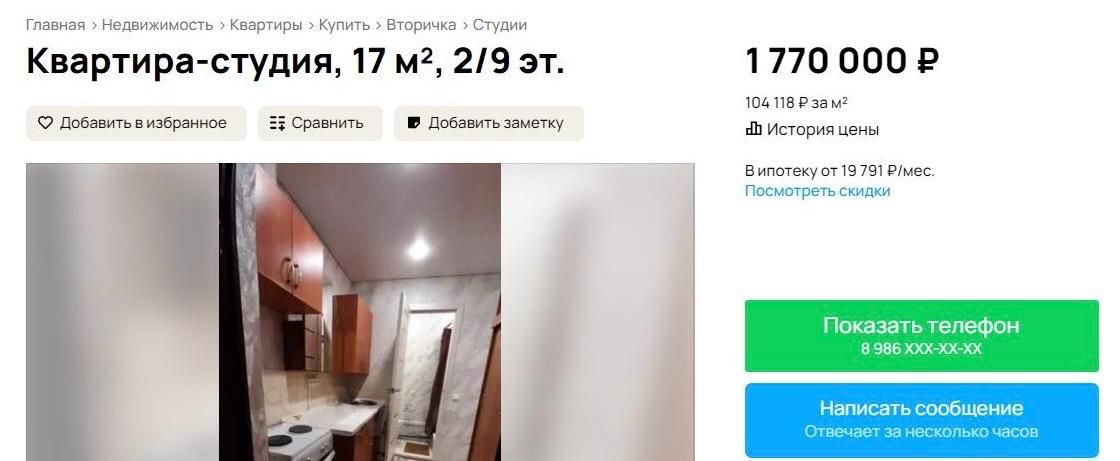Click Показать телефон green button
This screenshot has width=1120, height=461.
pyautogui.click(x=921, y=336)
